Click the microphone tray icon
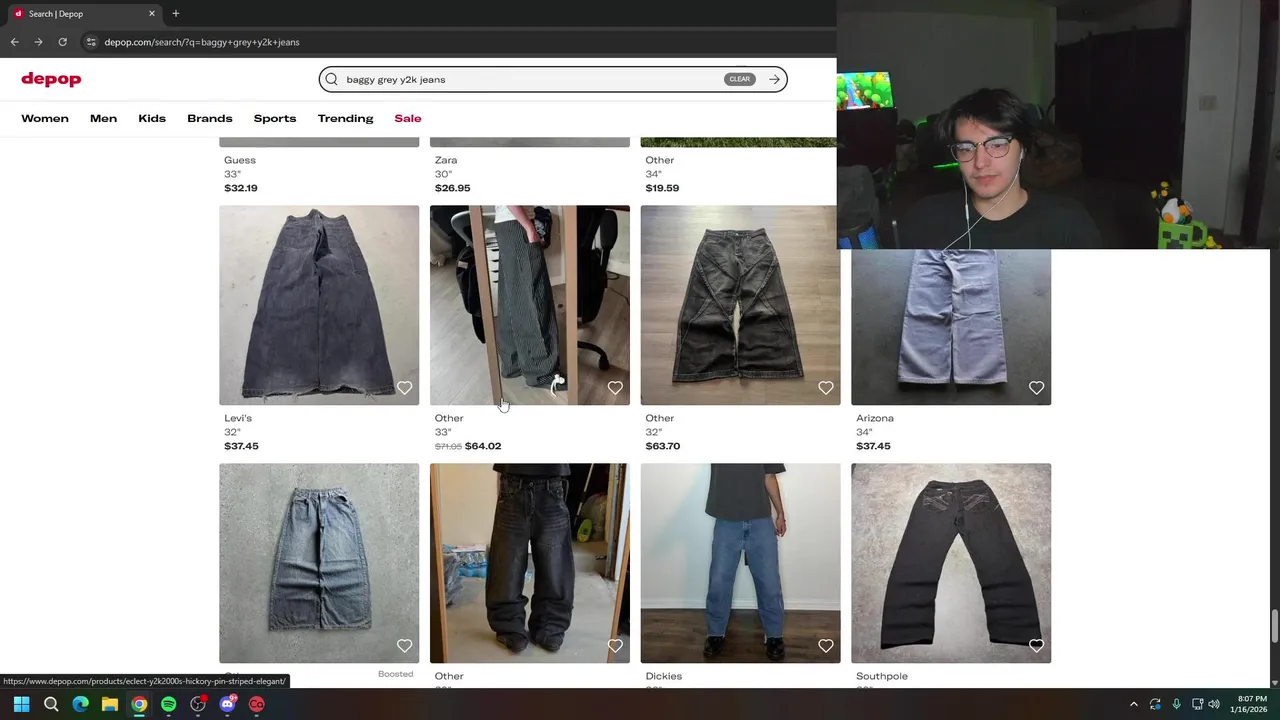This screenshot has width=1280, height=720. point(1177,704)
